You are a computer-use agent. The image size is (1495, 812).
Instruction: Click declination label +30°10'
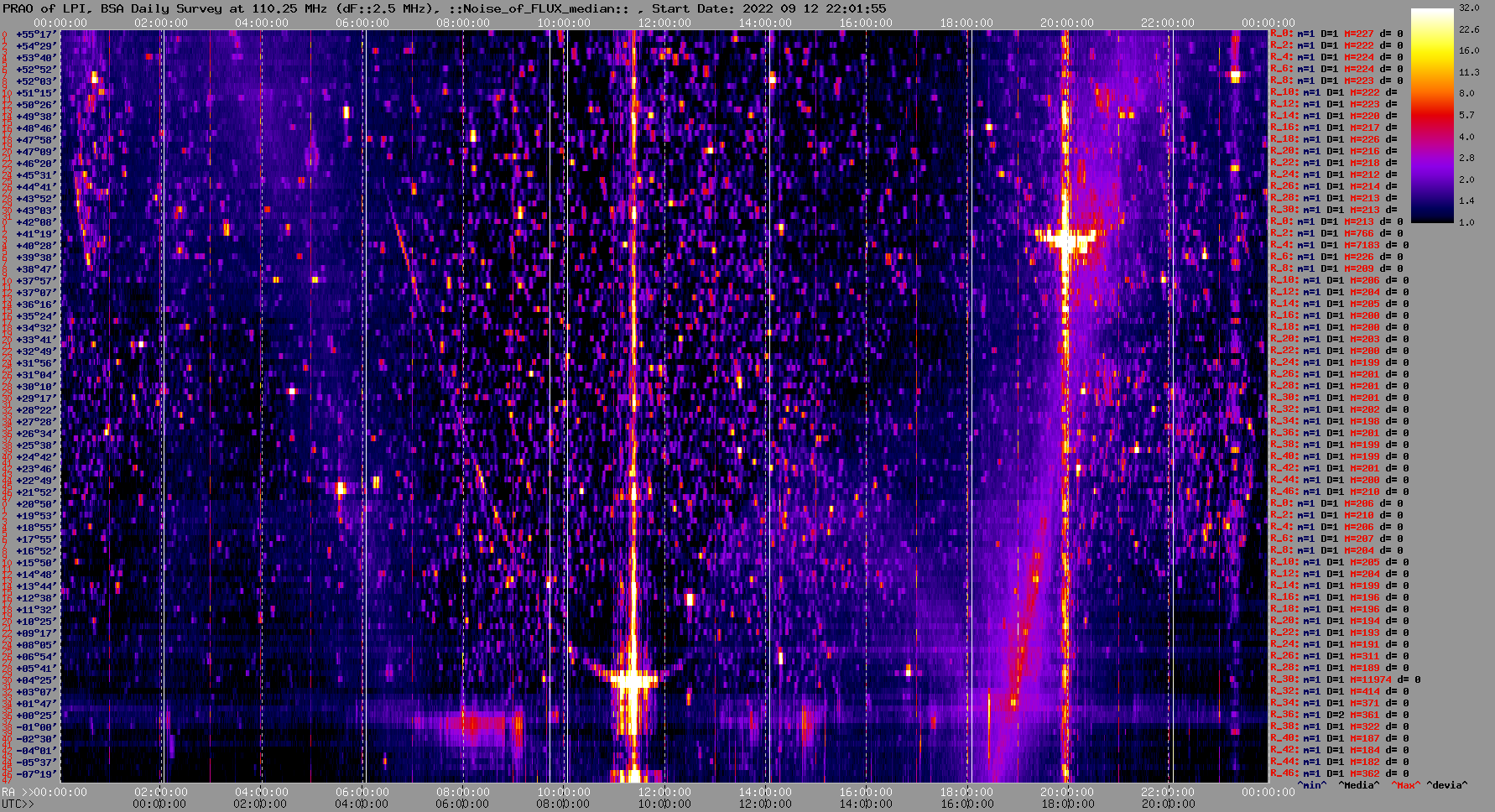[x=36, y=386]
